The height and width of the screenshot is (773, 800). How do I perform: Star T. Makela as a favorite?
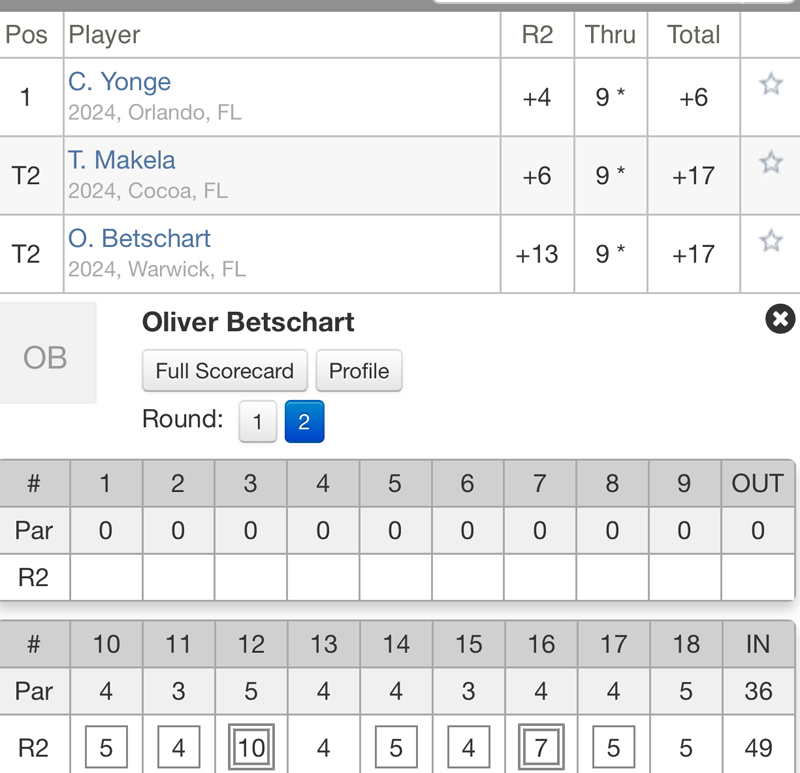pos(770,162)
